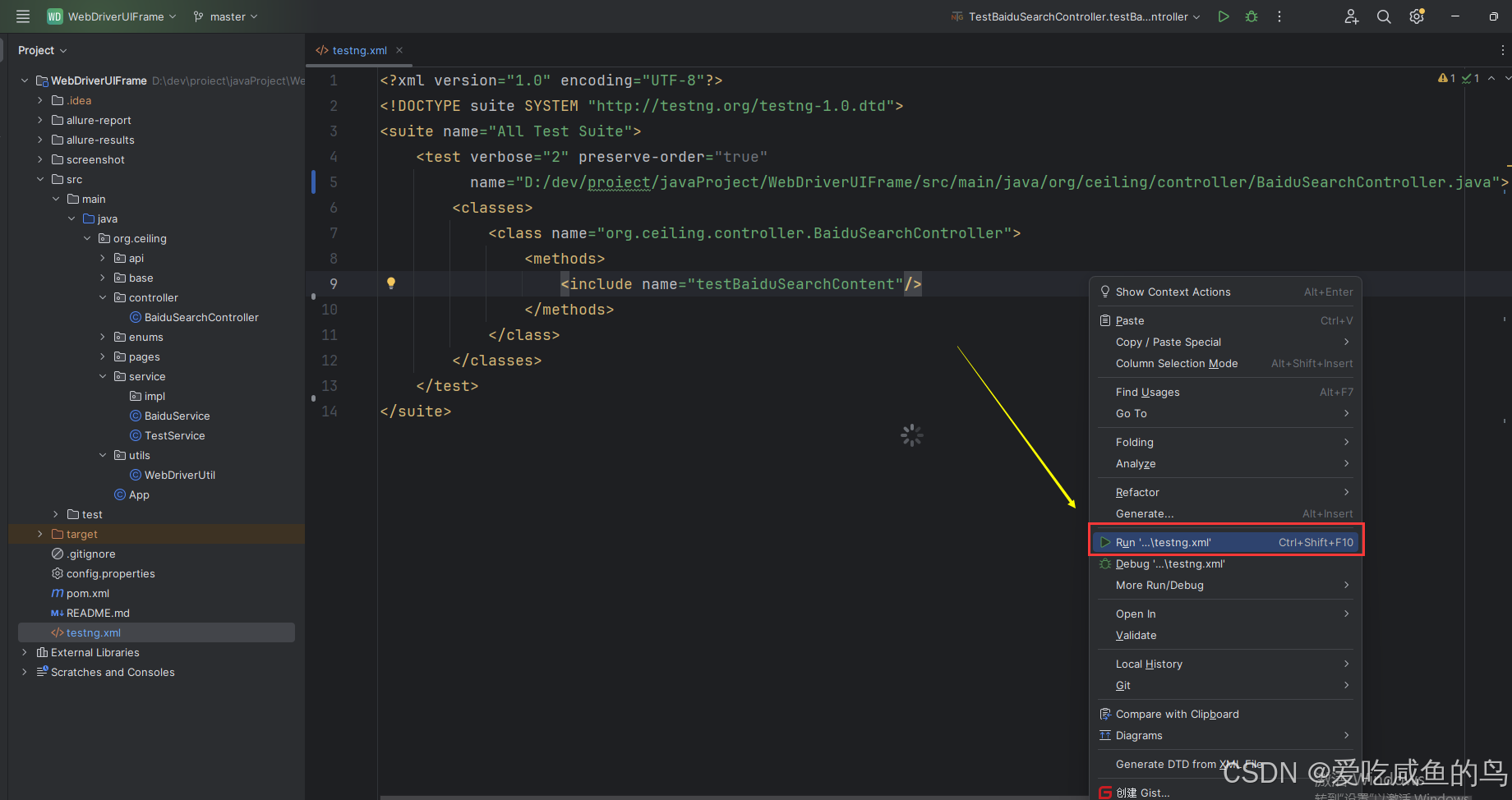The height and width of the screenshot is (800, 1512).
Task: Select the BaiduSearchController class file
Action: coord(194,317)
